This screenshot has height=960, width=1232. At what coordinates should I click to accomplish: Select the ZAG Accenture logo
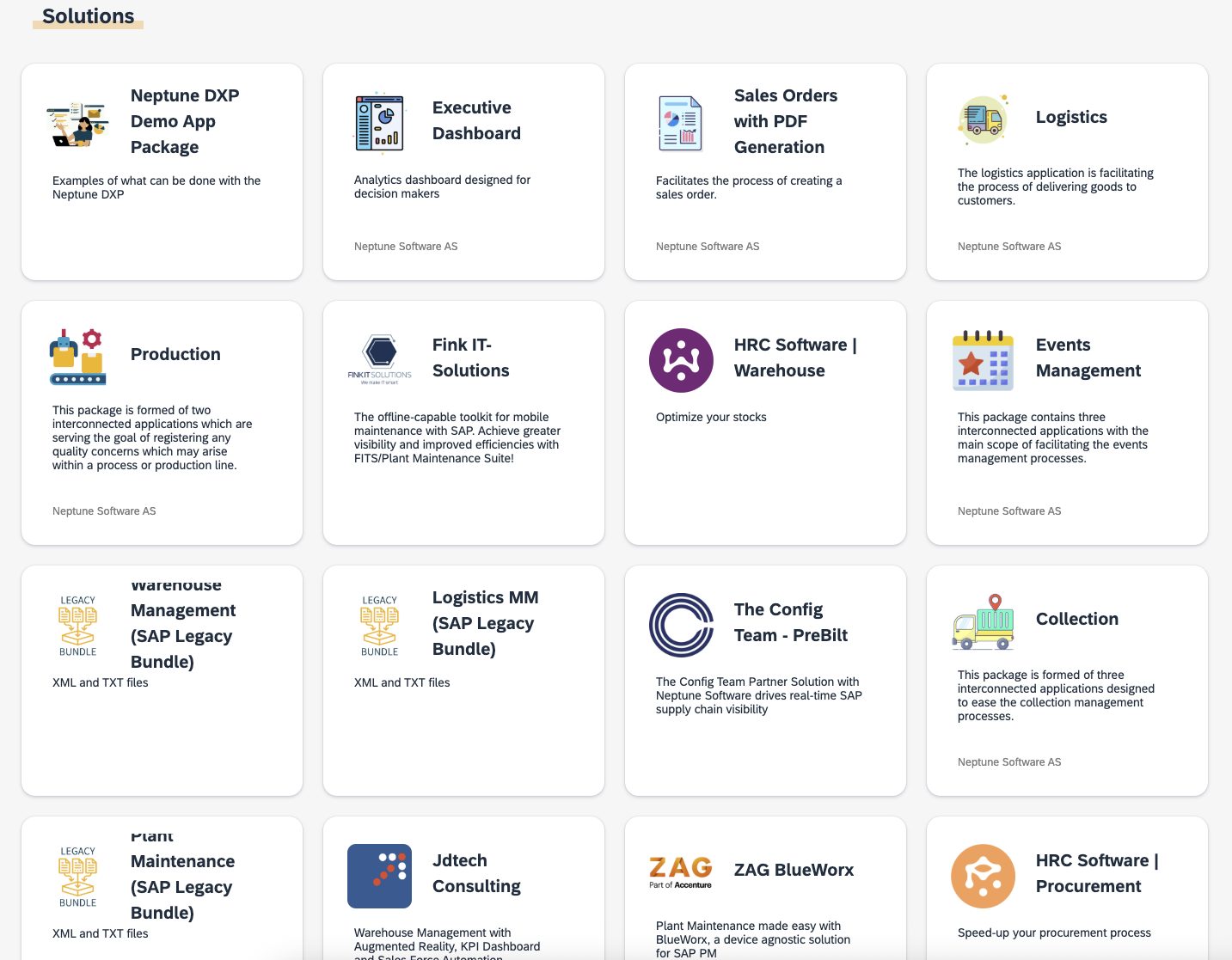coord(680,871)
